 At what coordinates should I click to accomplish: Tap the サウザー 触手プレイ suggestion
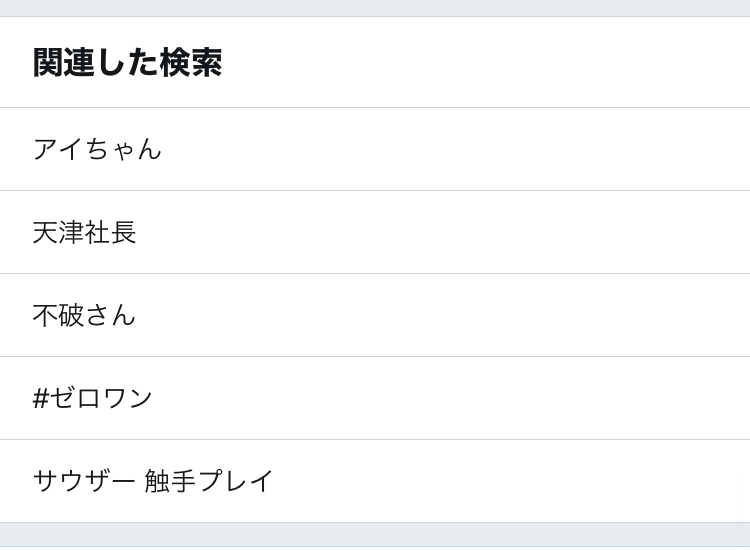point(153,481)
